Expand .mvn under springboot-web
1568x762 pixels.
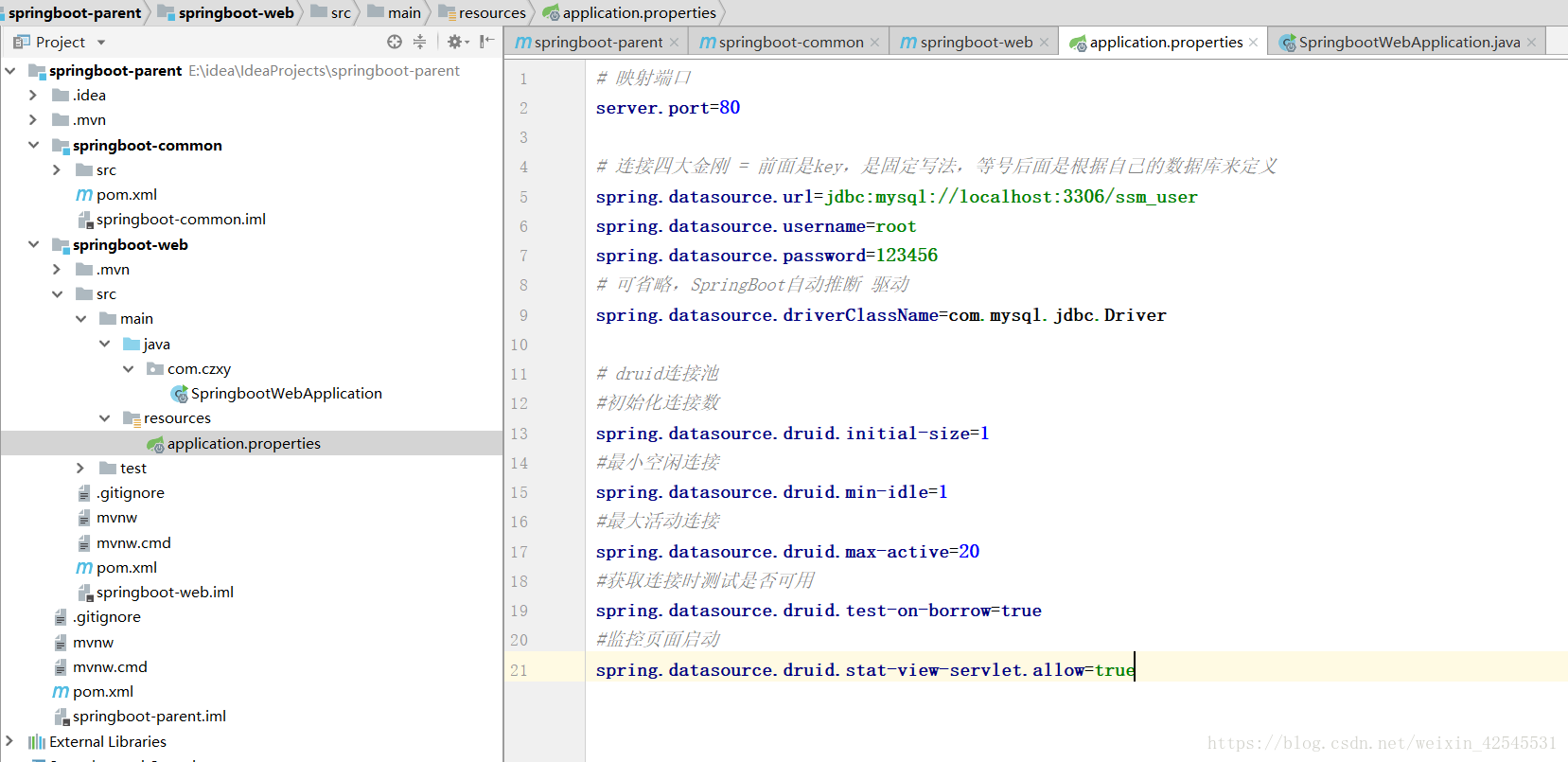tap(57, 269)
